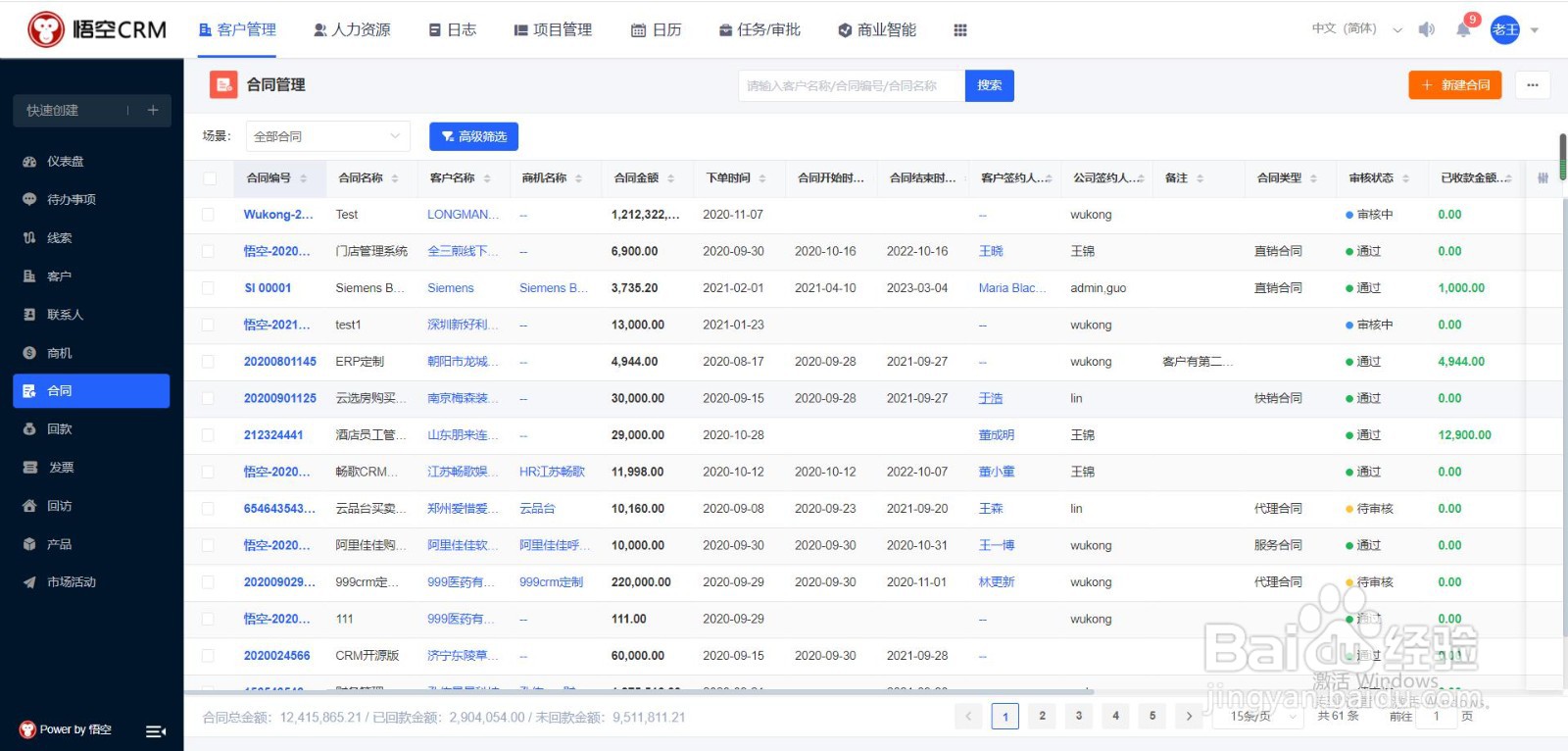Open the 项目管理 tab
The image size is (1568, 751).
[x=554, y=30]
